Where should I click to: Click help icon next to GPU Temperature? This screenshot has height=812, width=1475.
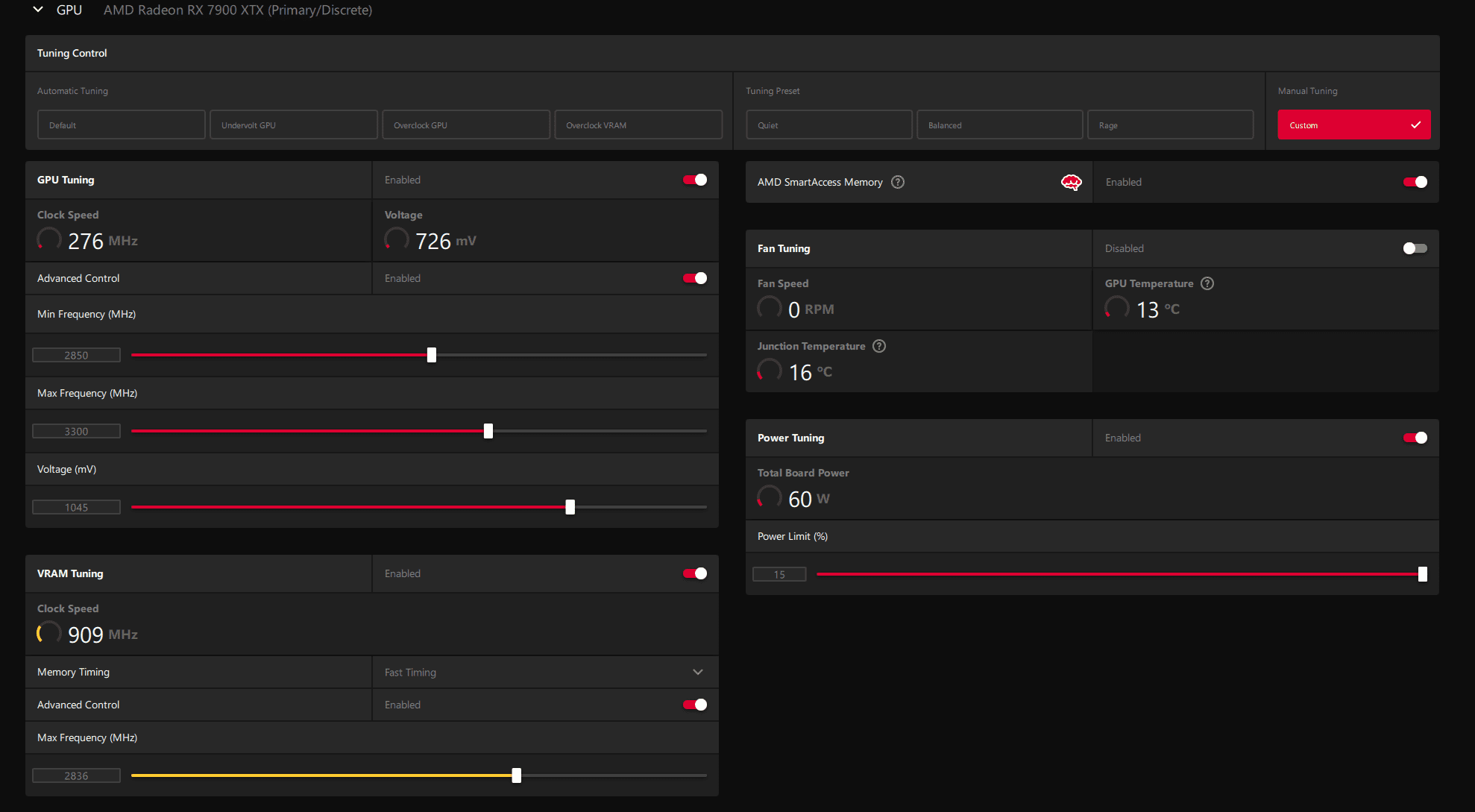(1207, 283)
